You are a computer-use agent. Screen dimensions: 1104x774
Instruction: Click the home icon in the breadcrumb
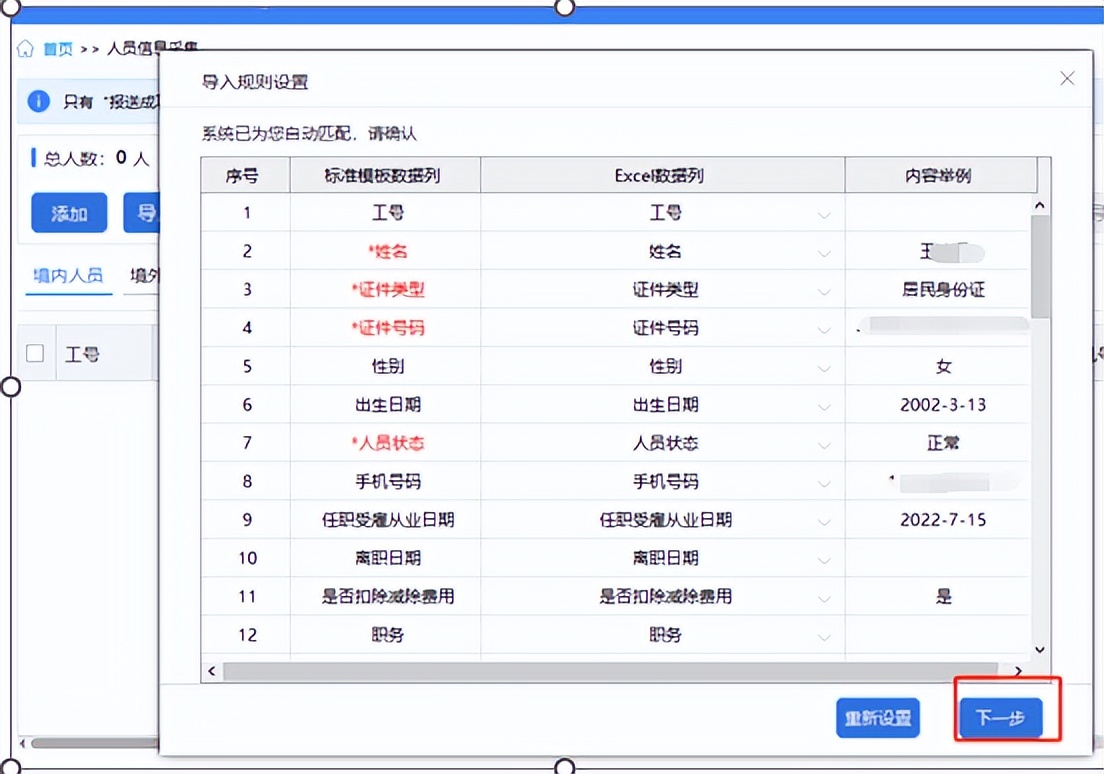[x=24, y=47]
